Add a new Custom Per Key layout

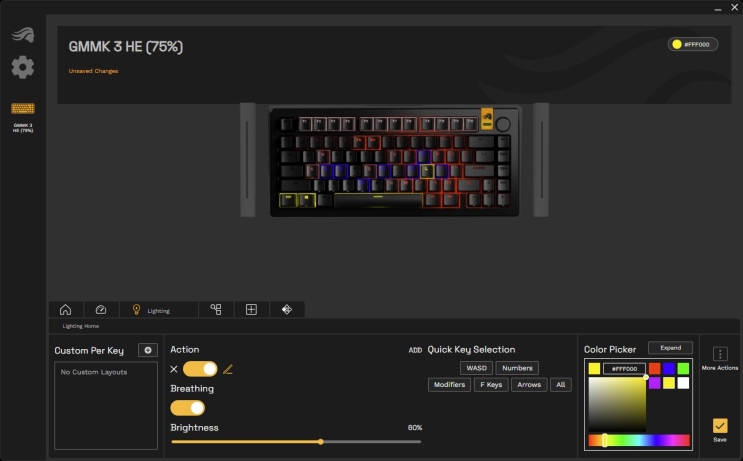[x=147, y=350]
